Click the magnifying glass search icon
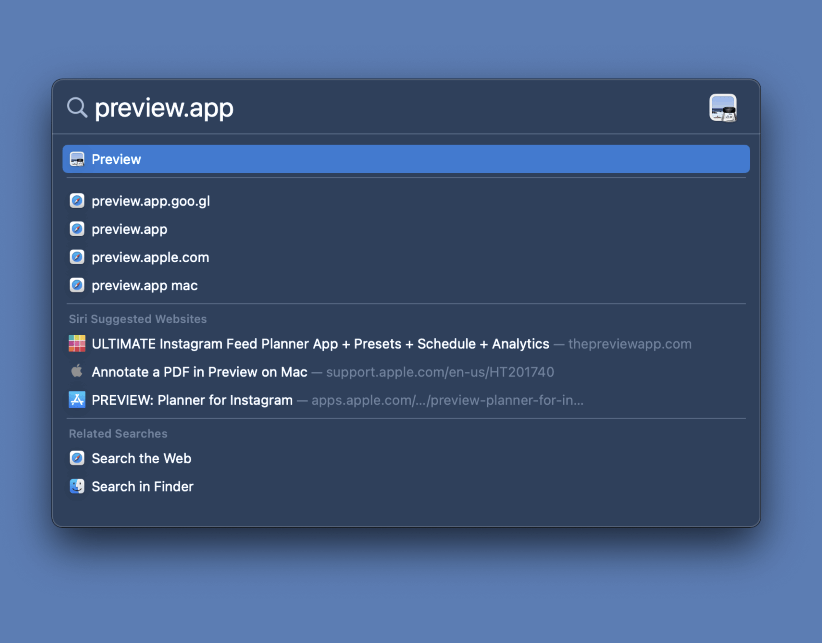 tap(77, 107)
